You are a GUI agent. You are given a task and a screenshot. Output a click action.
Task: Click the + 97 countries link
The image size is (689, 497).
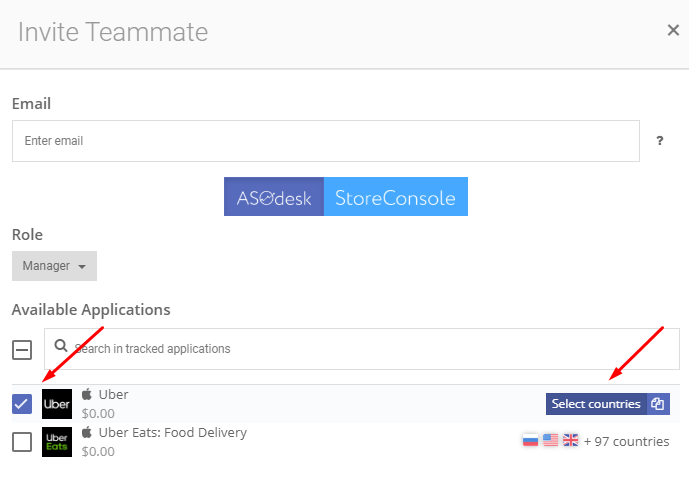tap(626, 441)
